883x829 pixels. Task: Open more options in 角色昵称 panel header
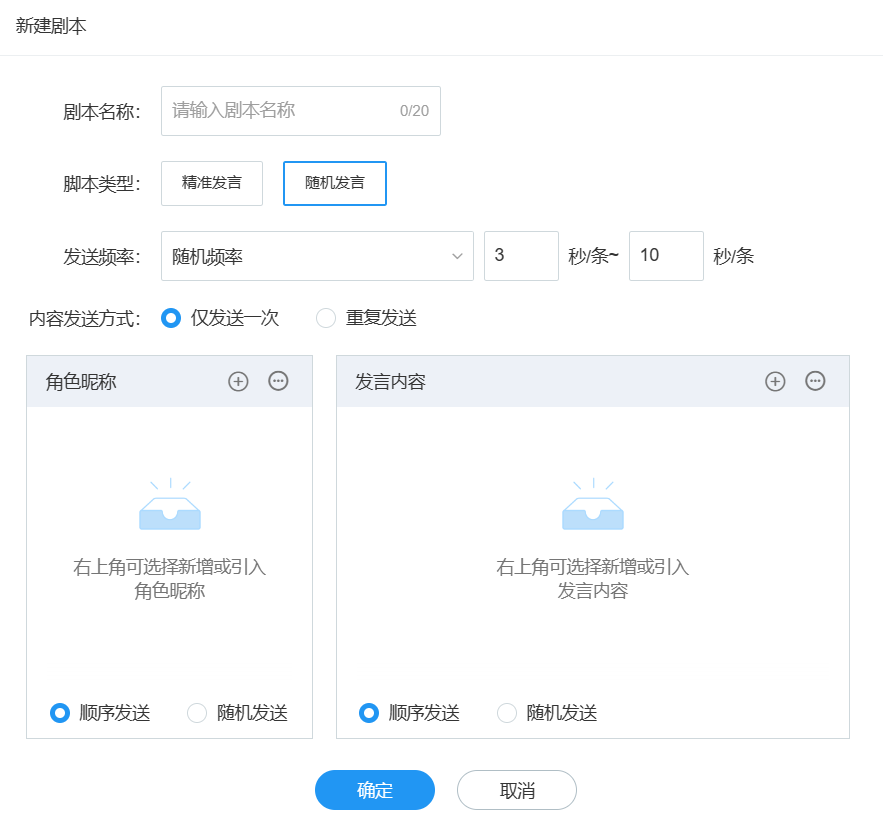[278, 381]
